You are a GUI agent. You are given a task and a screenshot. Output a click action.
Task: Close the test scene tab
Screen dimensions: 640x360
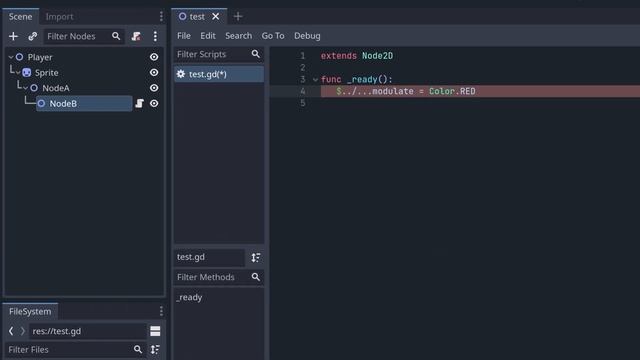216,16
